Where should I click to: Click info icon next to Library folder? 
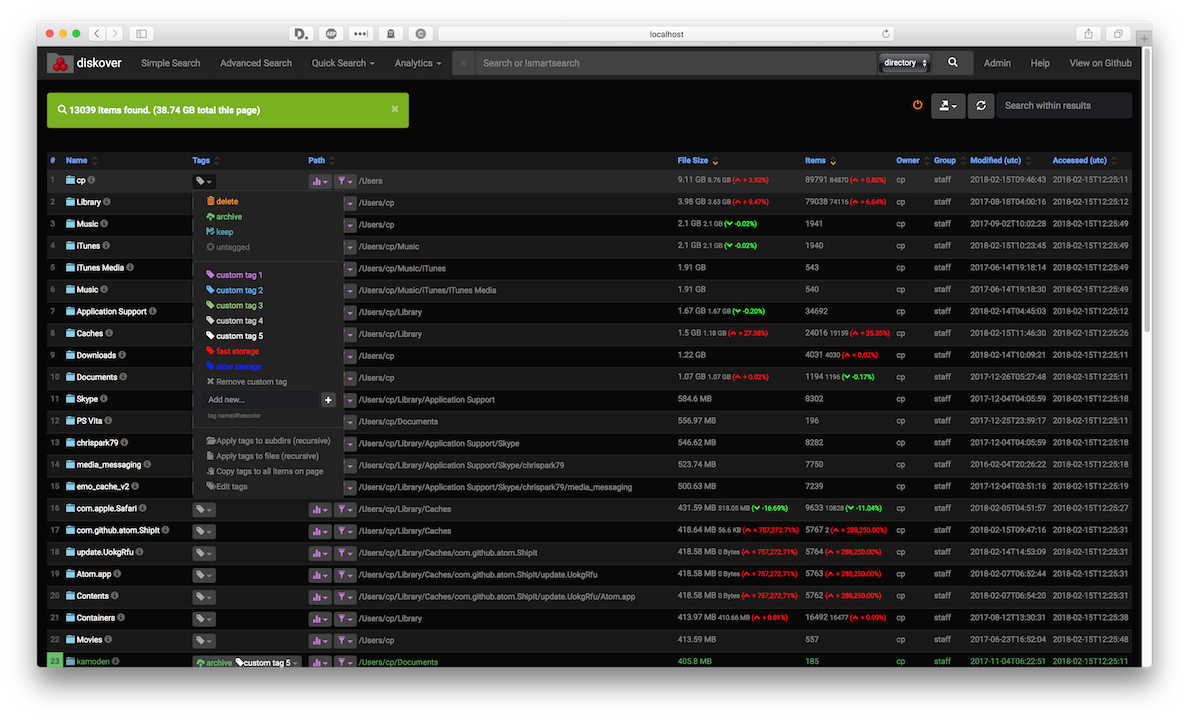(x=107, y=202)
